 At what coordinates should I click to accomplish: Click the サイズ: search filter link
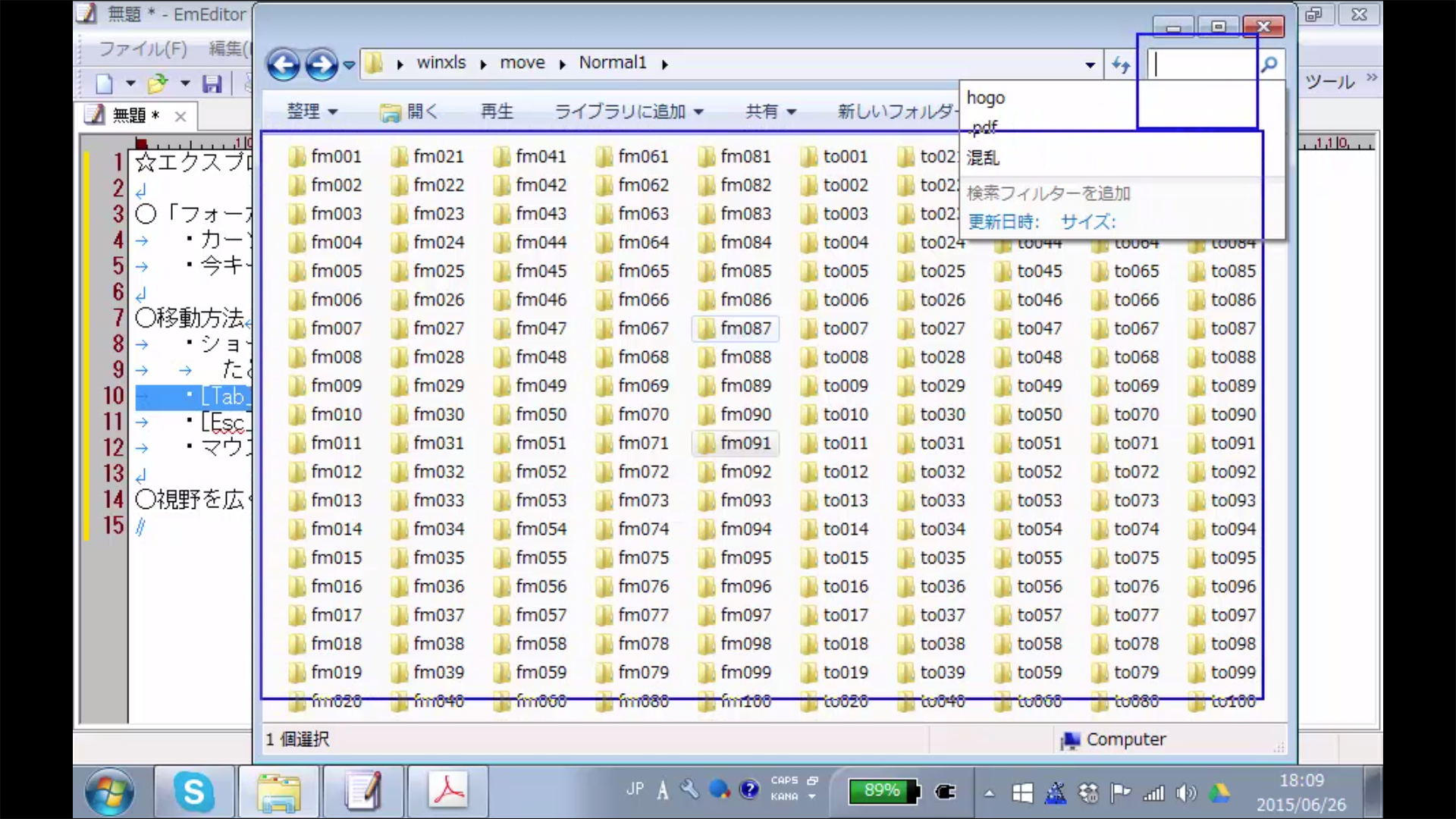pyautogui.click(x=1087, y=221)
